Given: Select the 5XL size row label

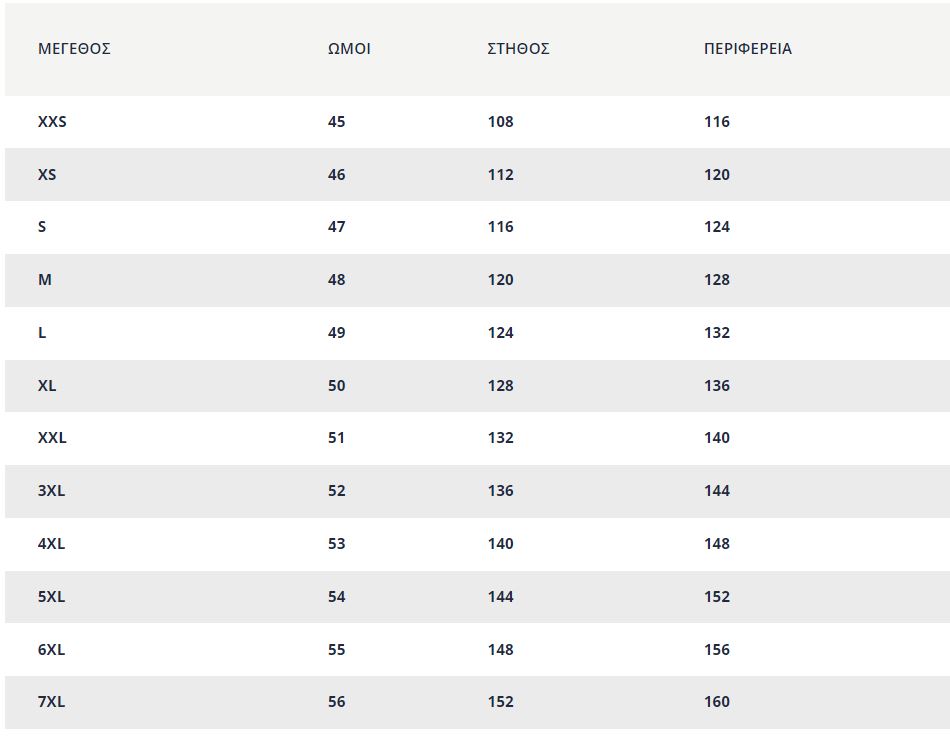Looking at the screenshot, I should tap(51, 596).
